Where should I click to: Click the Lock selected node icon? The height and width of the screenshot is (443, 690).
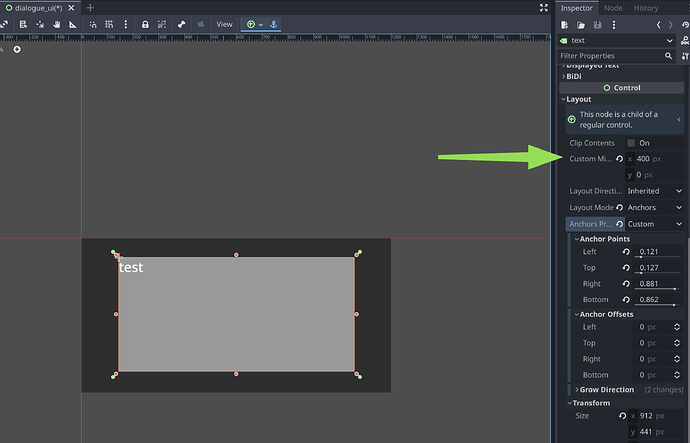(145, 25)
